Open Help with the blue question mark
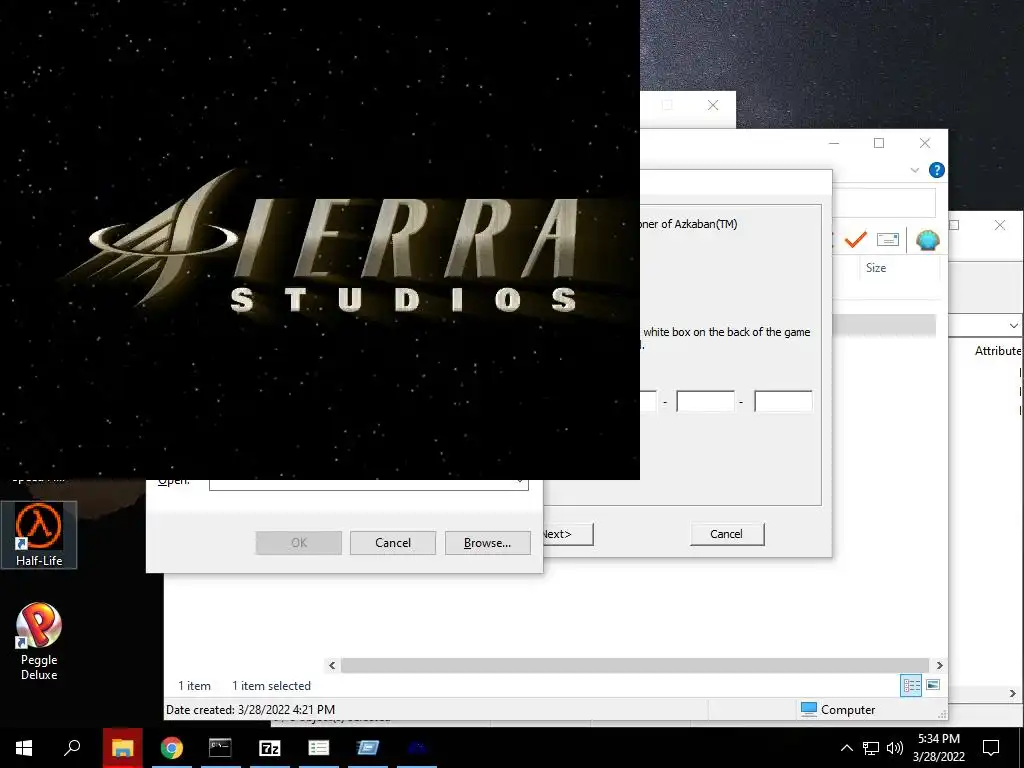This screenshot has height=768, width=1024. [936, 170]
